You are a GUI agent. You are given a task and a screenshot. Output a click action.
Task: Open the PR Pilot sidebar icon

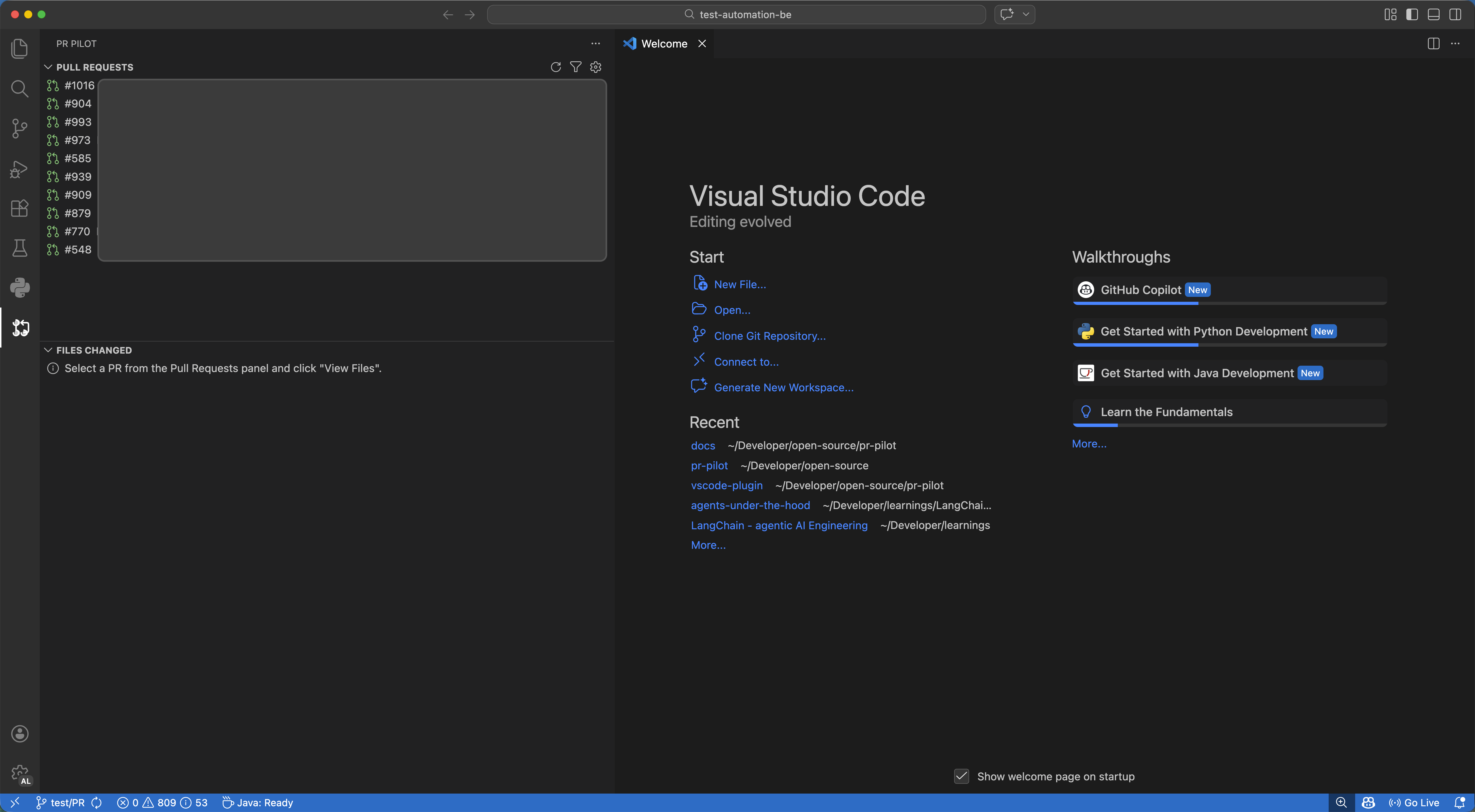pos(20,328)
